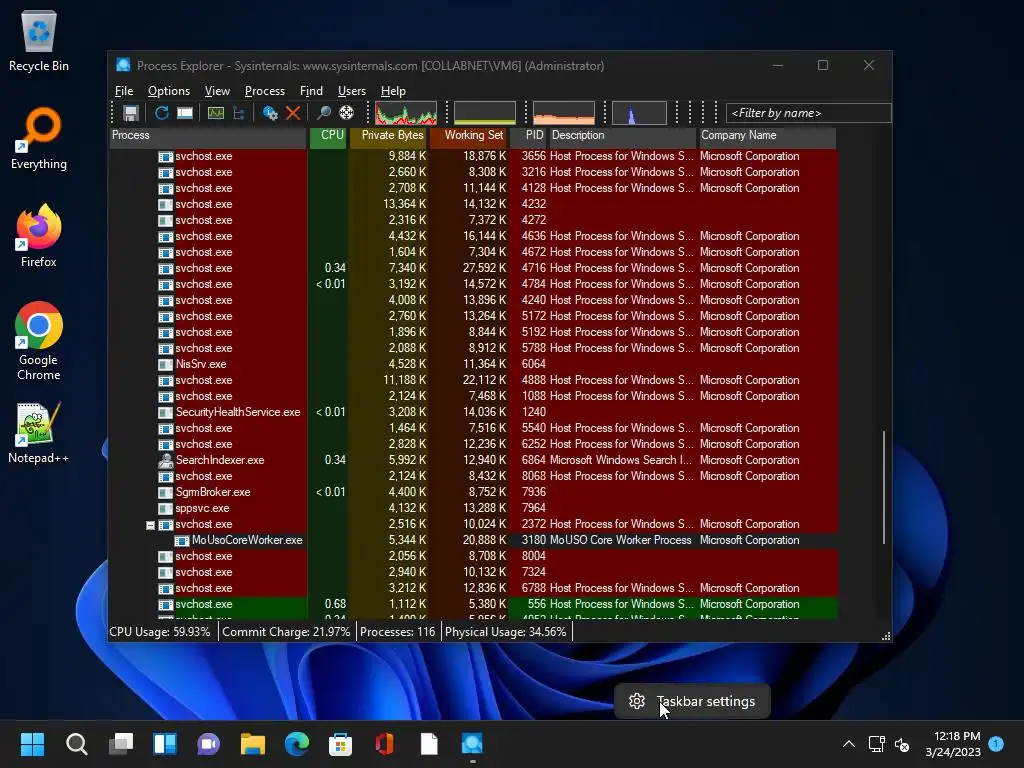
Task: Open the Google Chrome desktop shortcut
Action: click(39, 341)
